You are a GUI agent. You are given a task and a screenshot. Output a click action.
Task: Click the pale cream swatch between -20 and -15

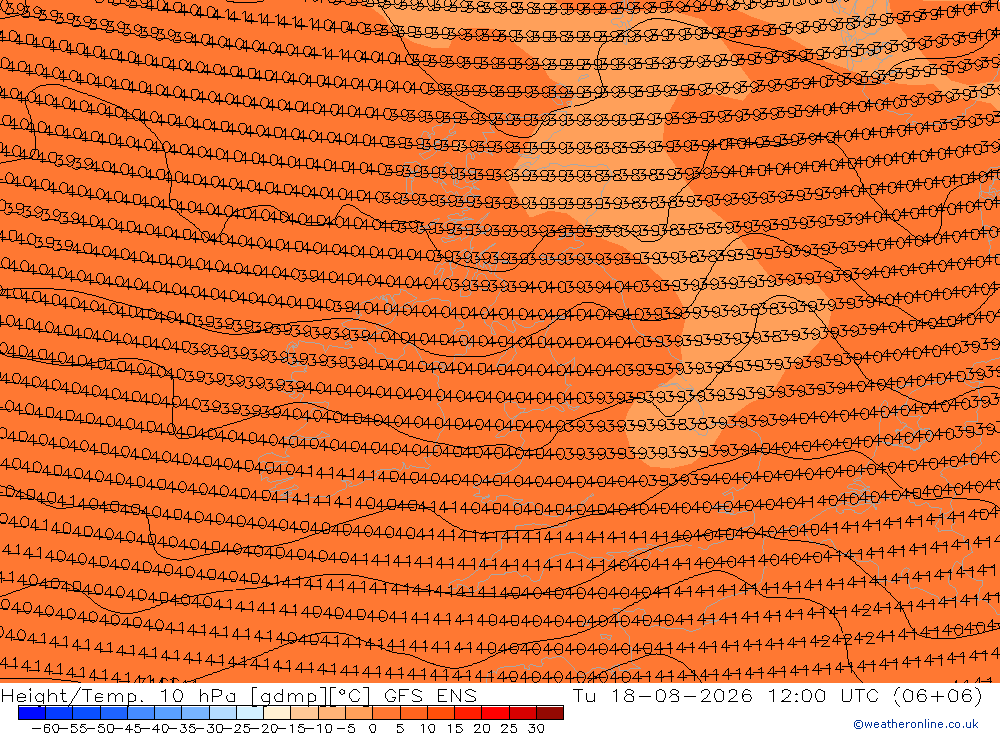277,713
